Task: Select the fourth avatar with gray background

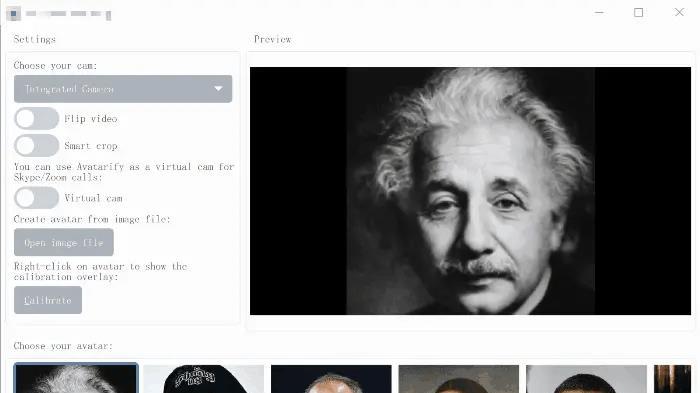Action: [458, 379]
